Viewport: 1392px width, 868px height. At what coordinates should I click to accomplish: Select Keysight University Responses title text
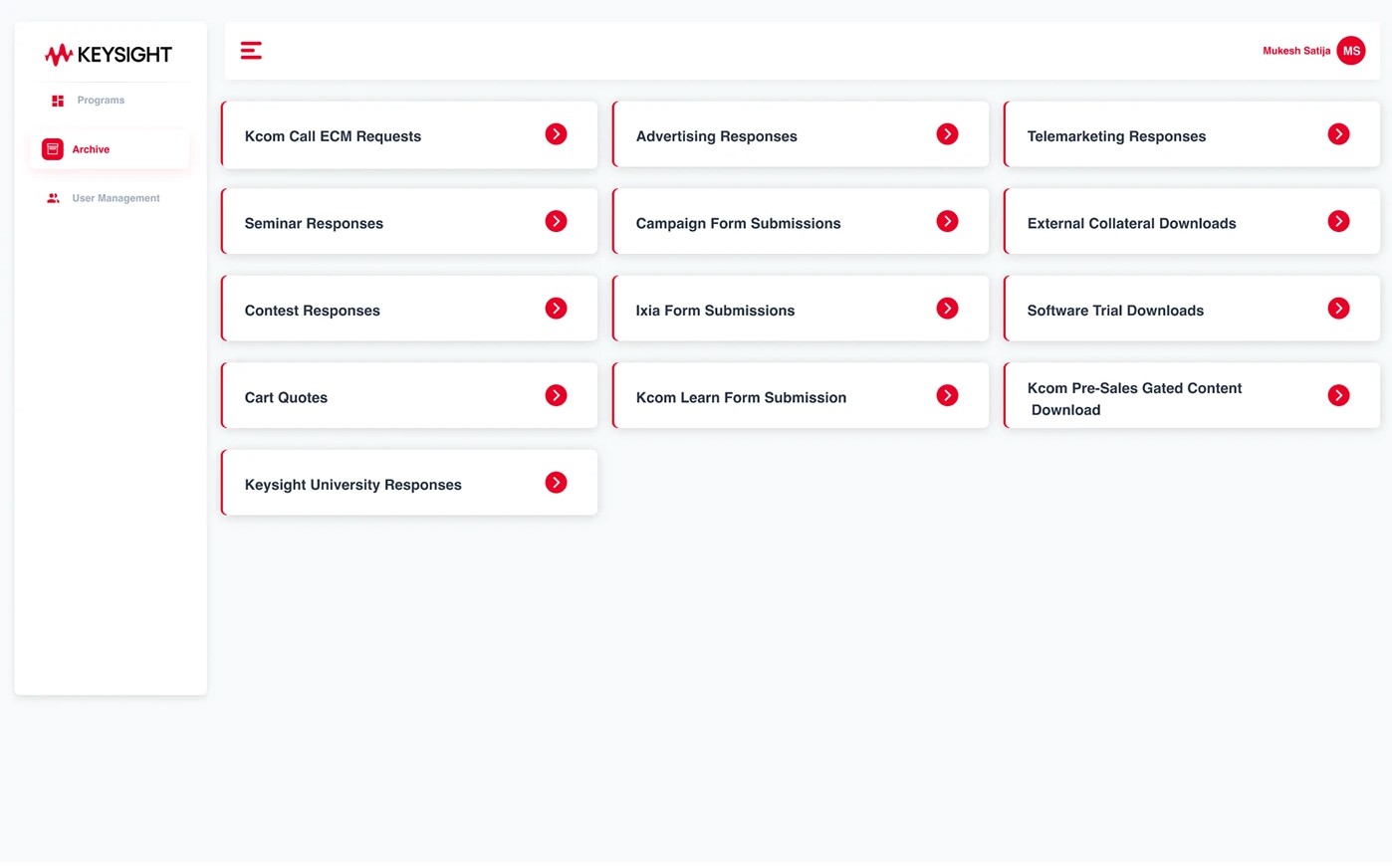(353, 485)
